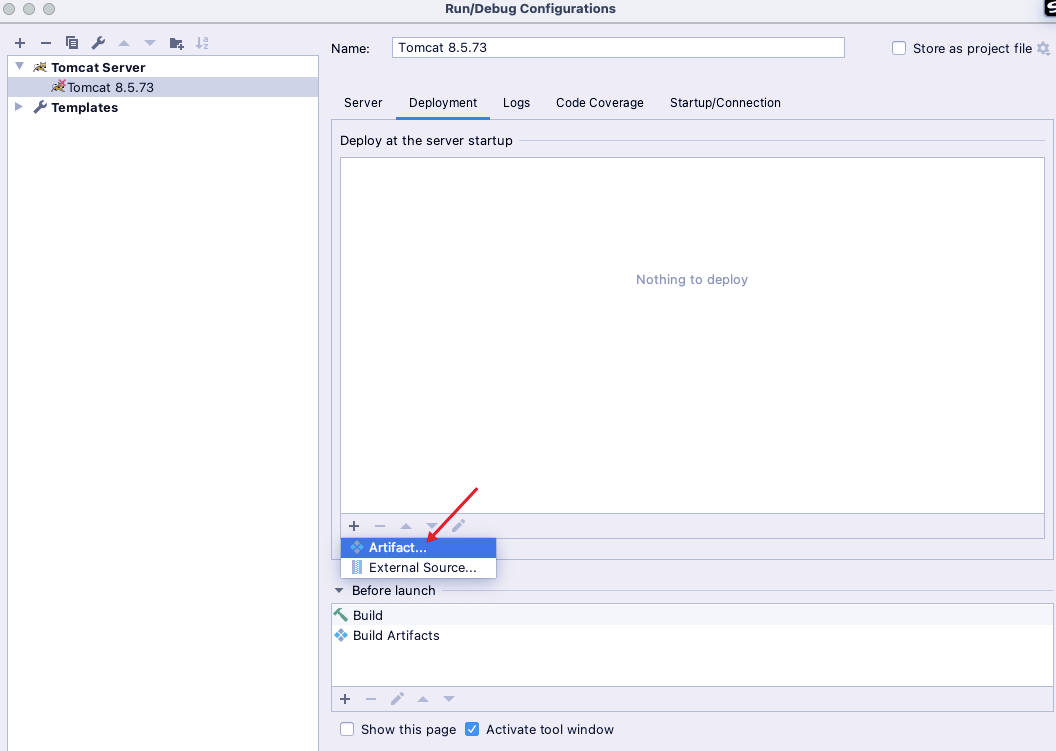Add deployment item with plus icon

354,526
